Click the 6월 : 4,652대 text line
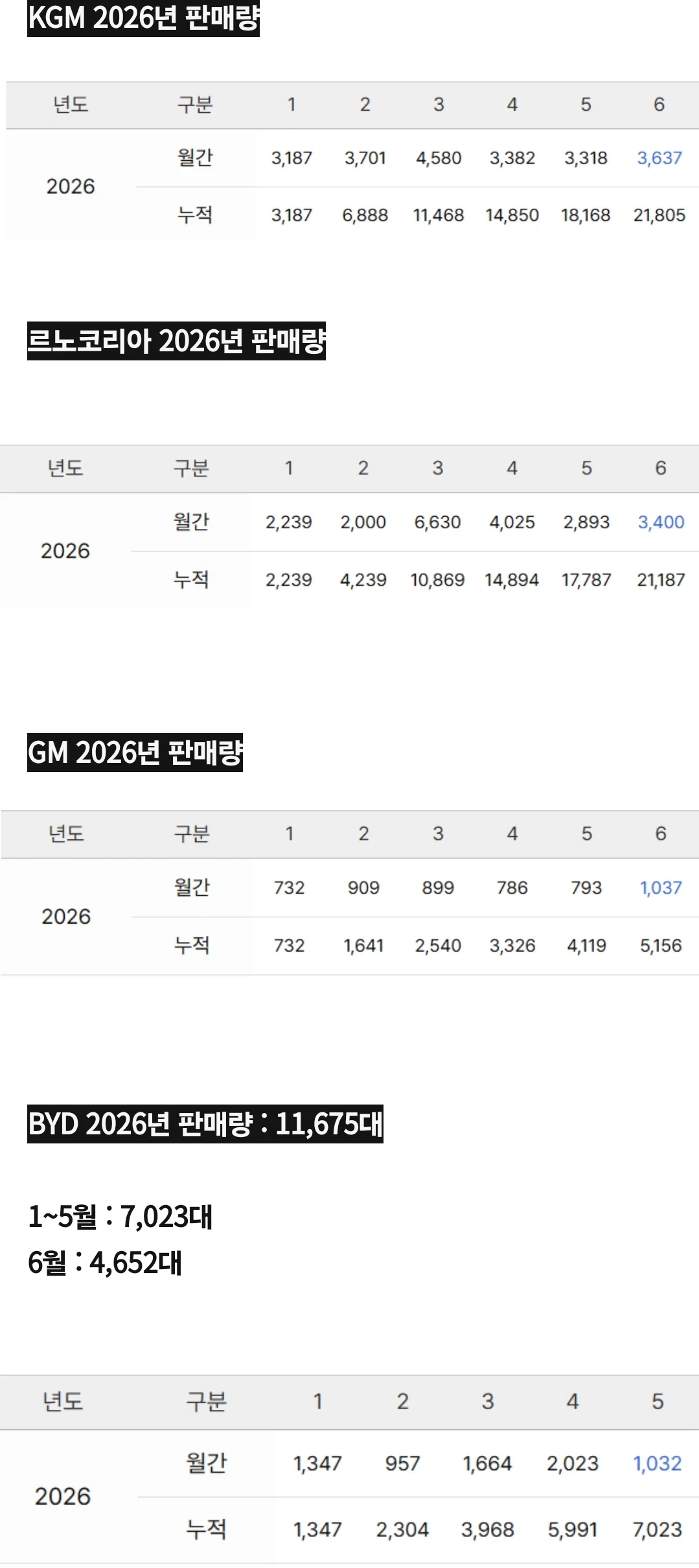The height and width of the screenshot is (1568, 699). point(105,1263)
